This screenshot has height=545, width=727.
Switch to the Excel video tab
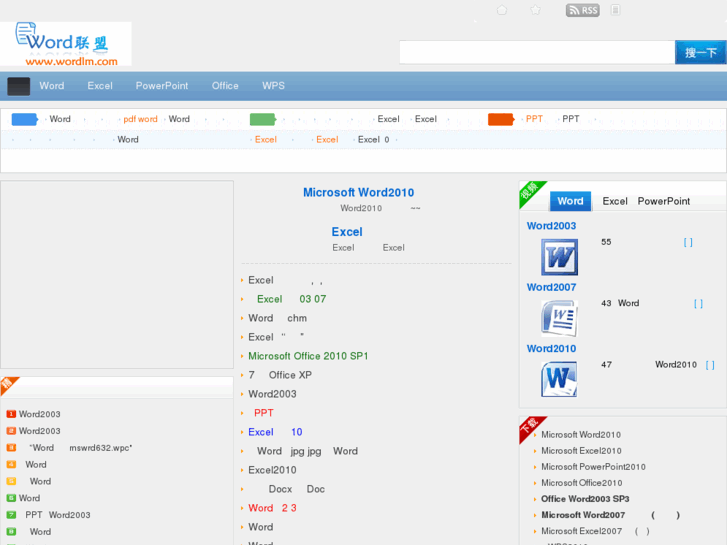(615, 201)
